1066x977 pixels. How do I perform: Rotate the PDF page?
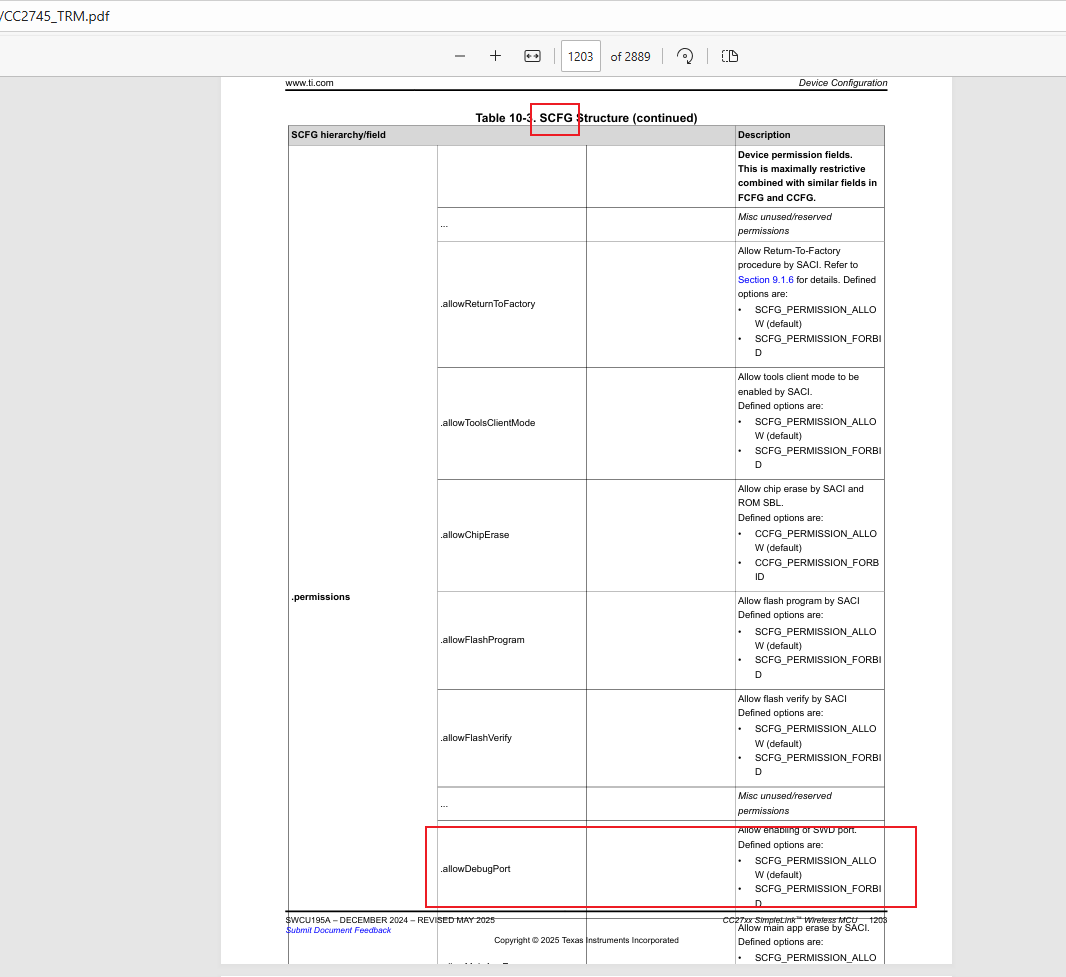[685, 56]
